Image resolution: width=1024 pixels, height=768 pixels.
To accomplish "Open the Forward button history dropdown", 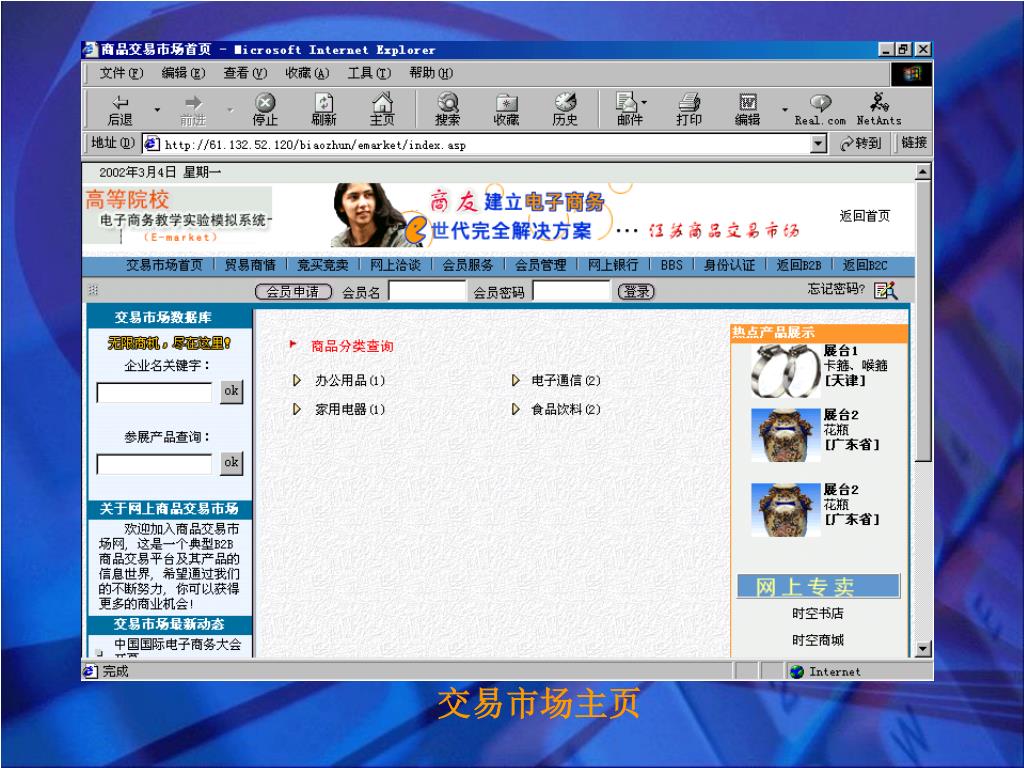I will [230, 110].
